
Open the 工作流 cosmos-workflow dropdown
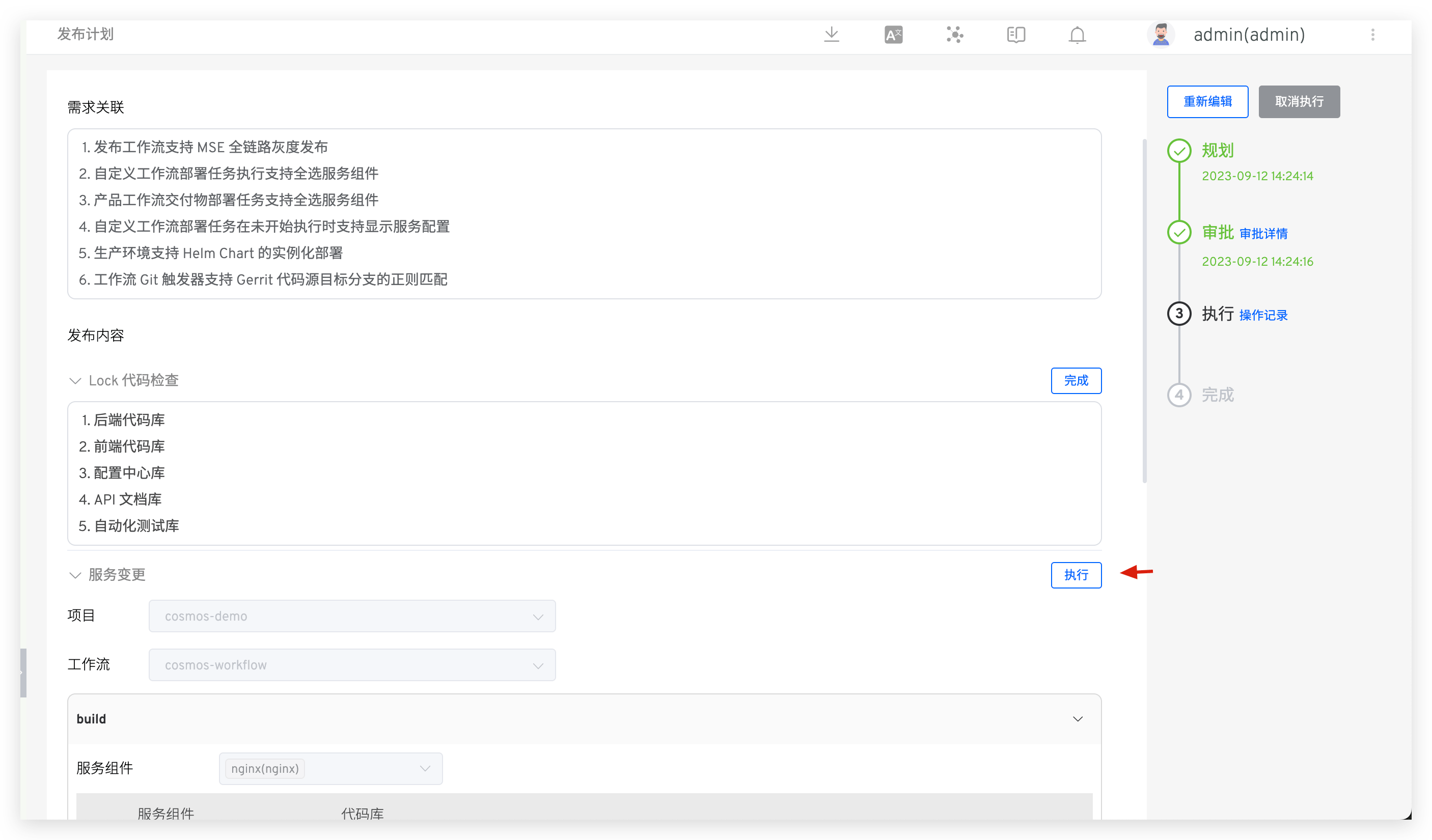pyautogui.click(x=352, y=665)
